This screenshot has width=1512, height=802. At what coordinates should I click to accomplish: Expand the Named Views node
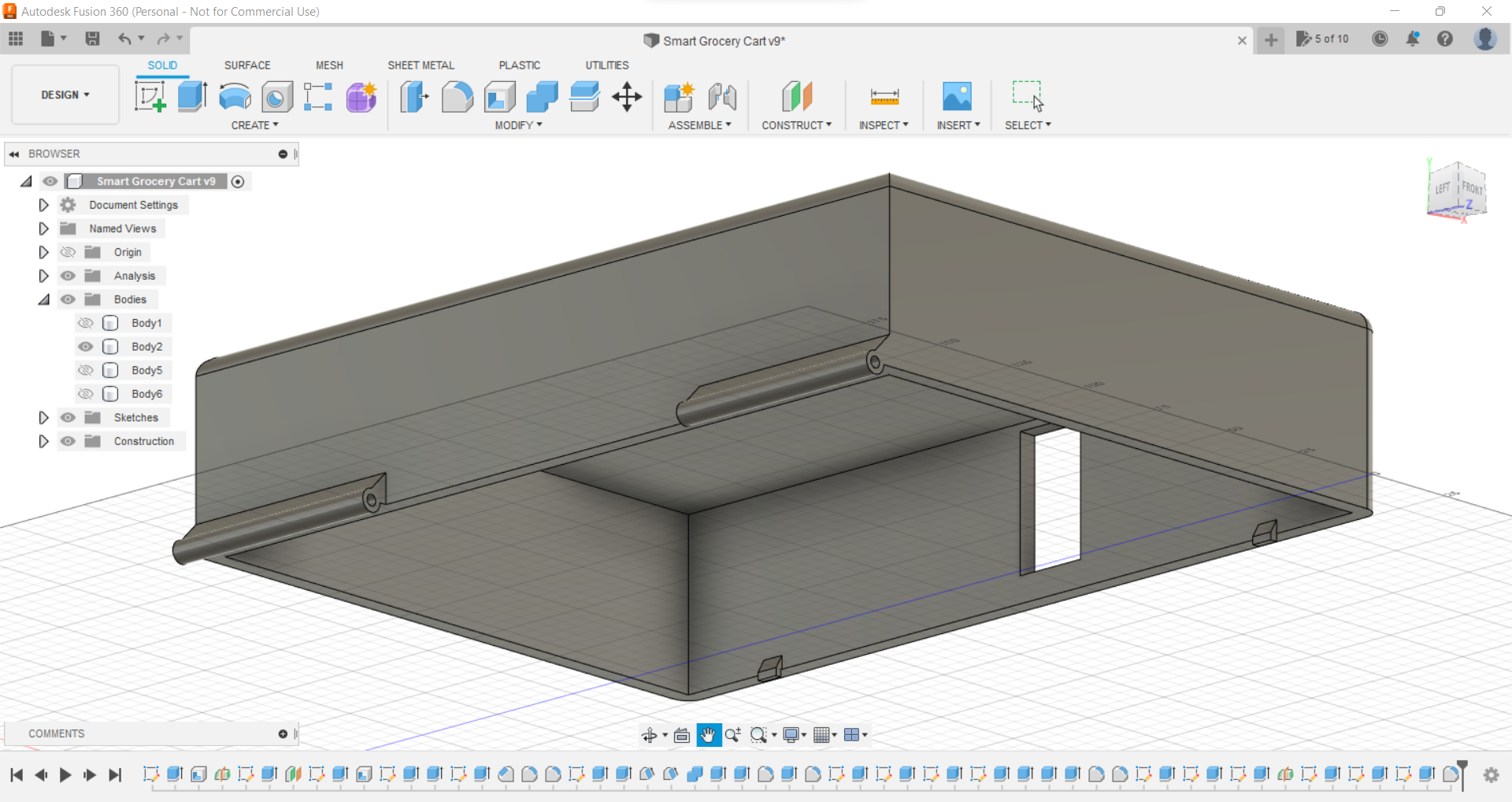point(43,228)
